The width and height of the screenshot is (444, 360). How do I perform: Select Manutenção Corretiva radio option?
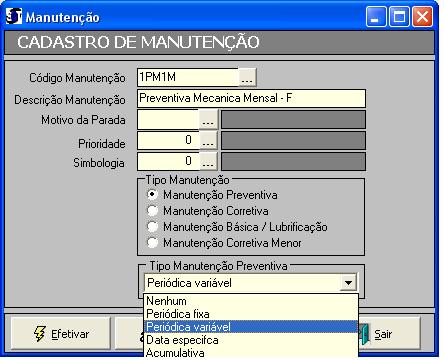pos(152,211)
